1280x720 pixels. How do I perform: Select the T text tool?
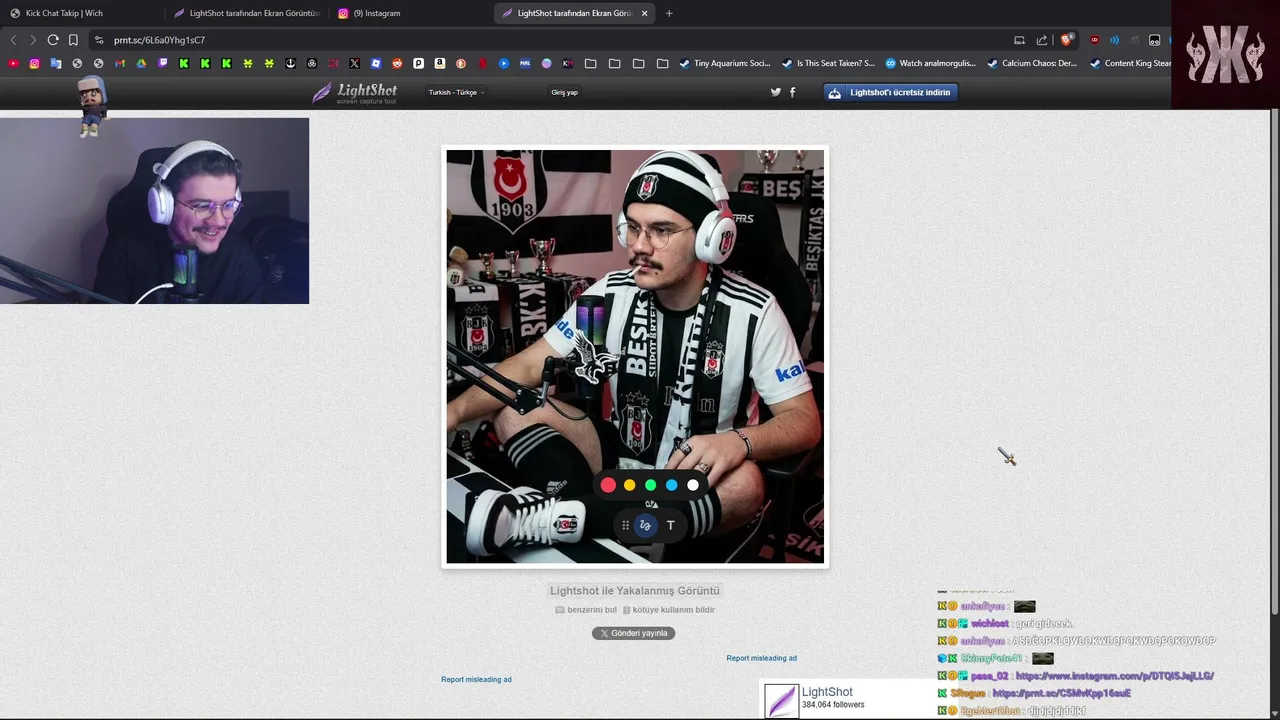point(671,525)
